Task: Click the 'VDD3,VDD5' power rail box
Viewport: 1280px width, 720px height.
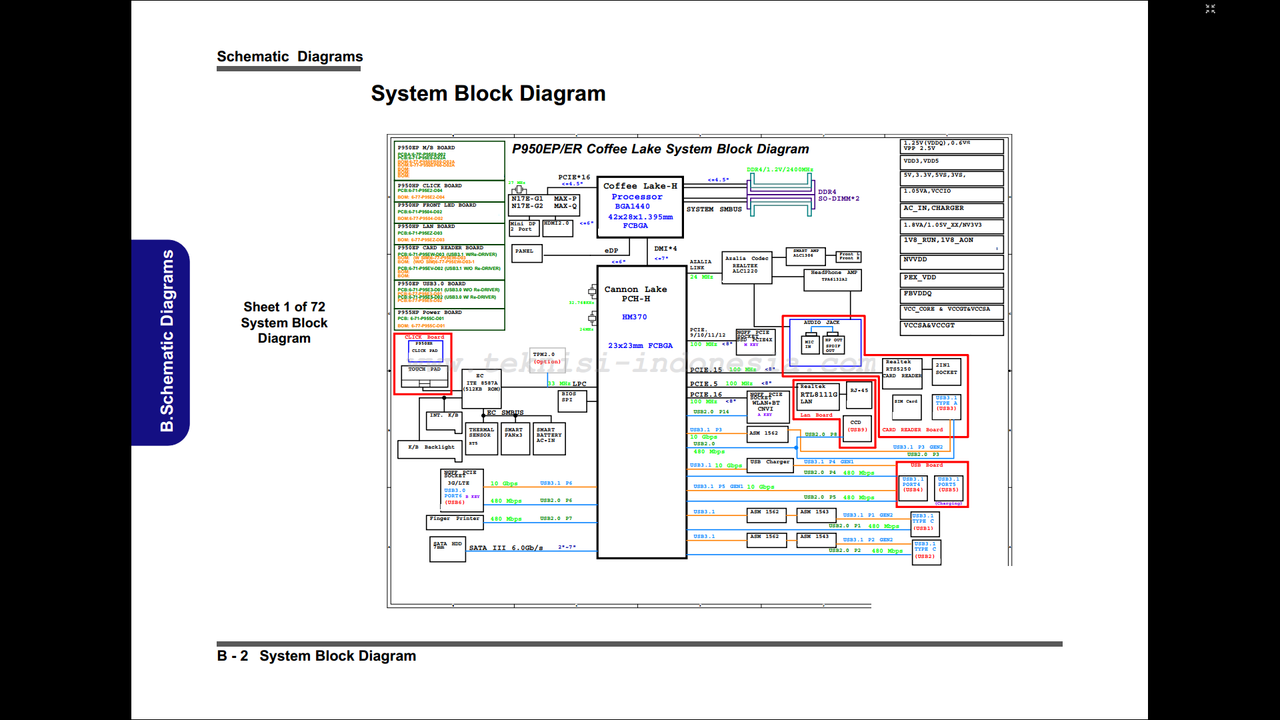Action: pyautogui.click(x=951, y=160)
